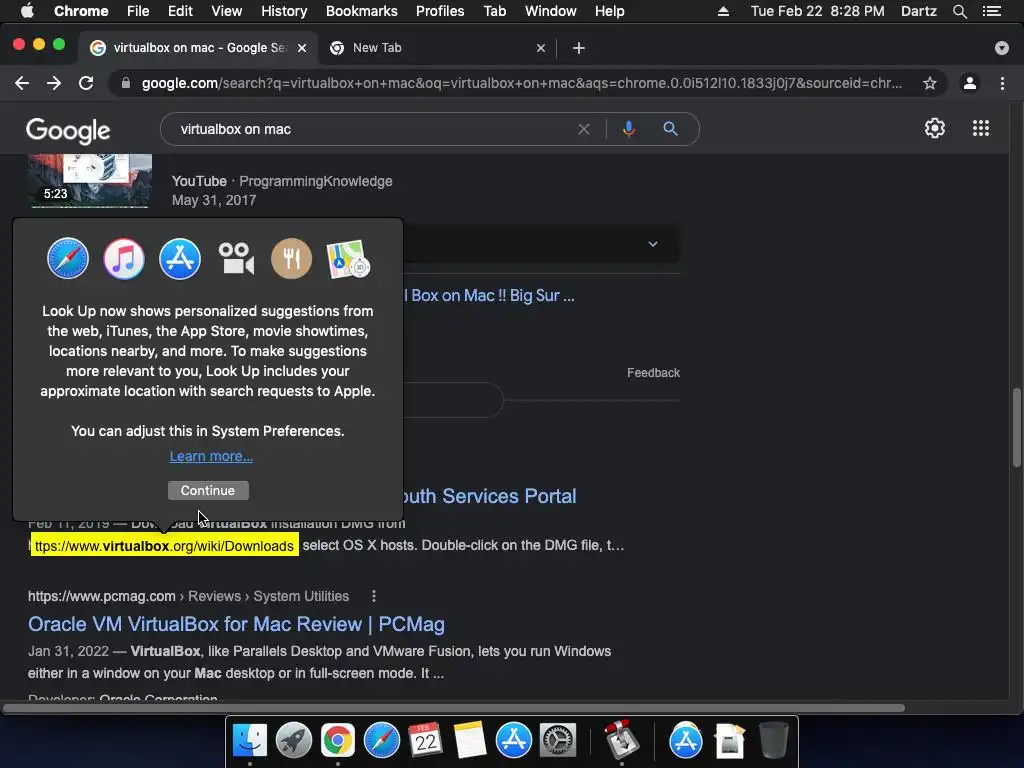Open the Box on Mac Big Sur video link

point(489,295)
